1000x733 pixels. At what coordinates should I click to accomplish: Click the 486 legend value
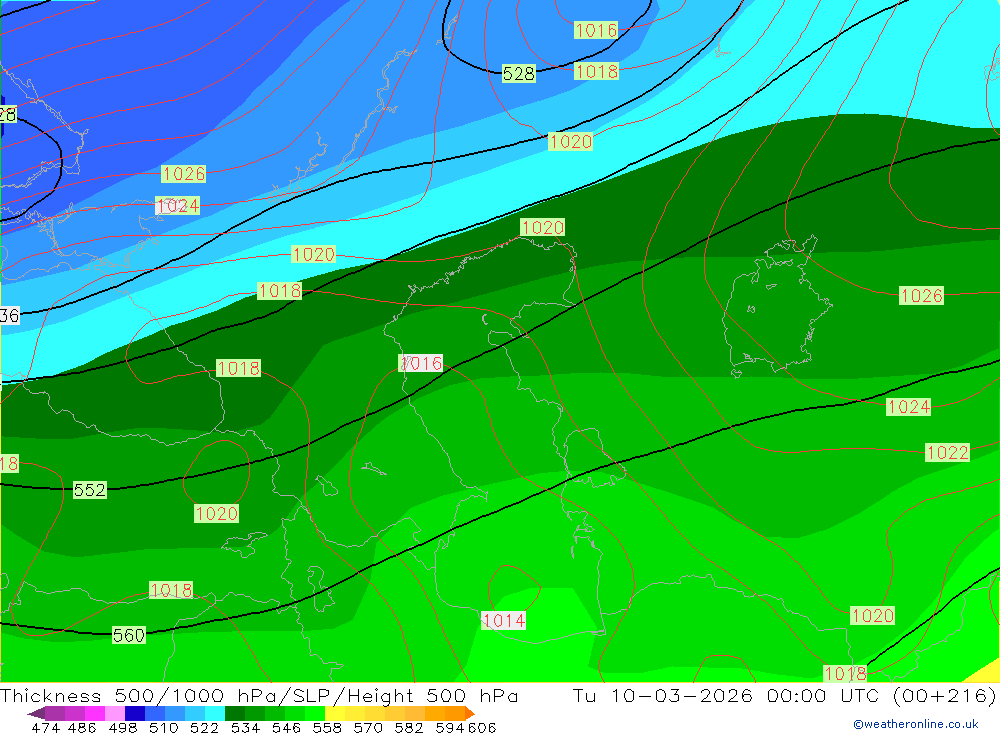[x=82, y=727]
